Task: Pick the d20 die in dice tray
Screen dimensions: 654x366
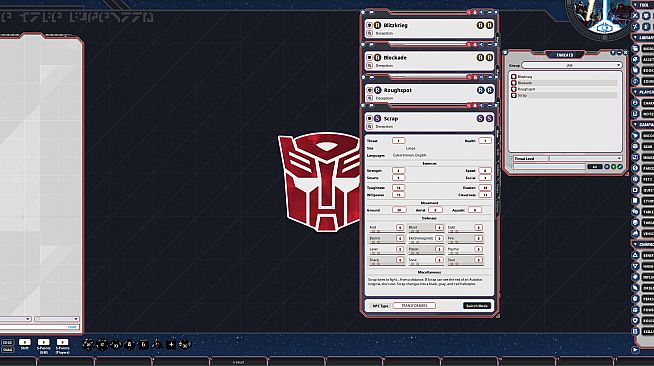Action: tap(88, 344)
